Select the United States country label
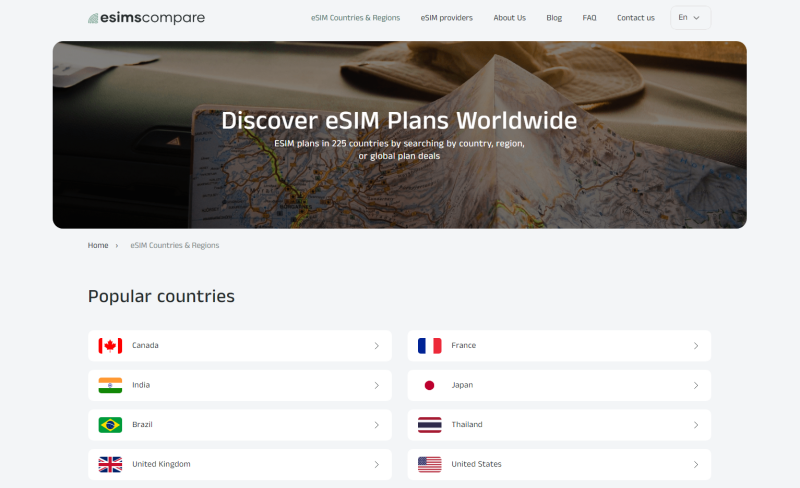The height and width of the screenshot is (488, 800). tap(477, 464)
